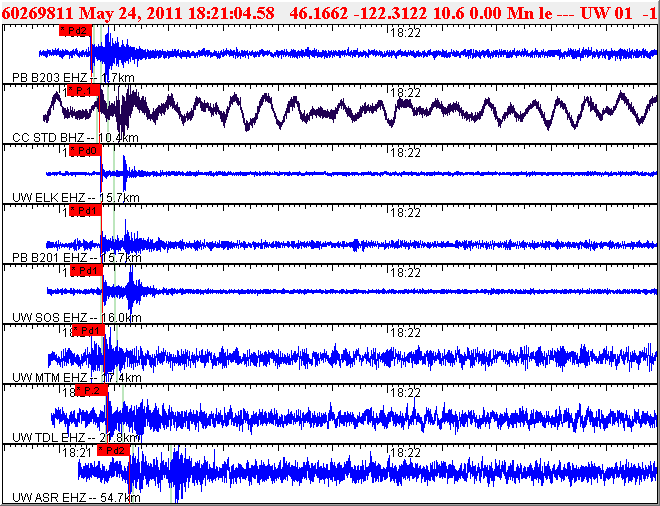Click the 18:21 time label on ASR trace
The height and width of the screenshot is (506, 660).
point(76,452)
